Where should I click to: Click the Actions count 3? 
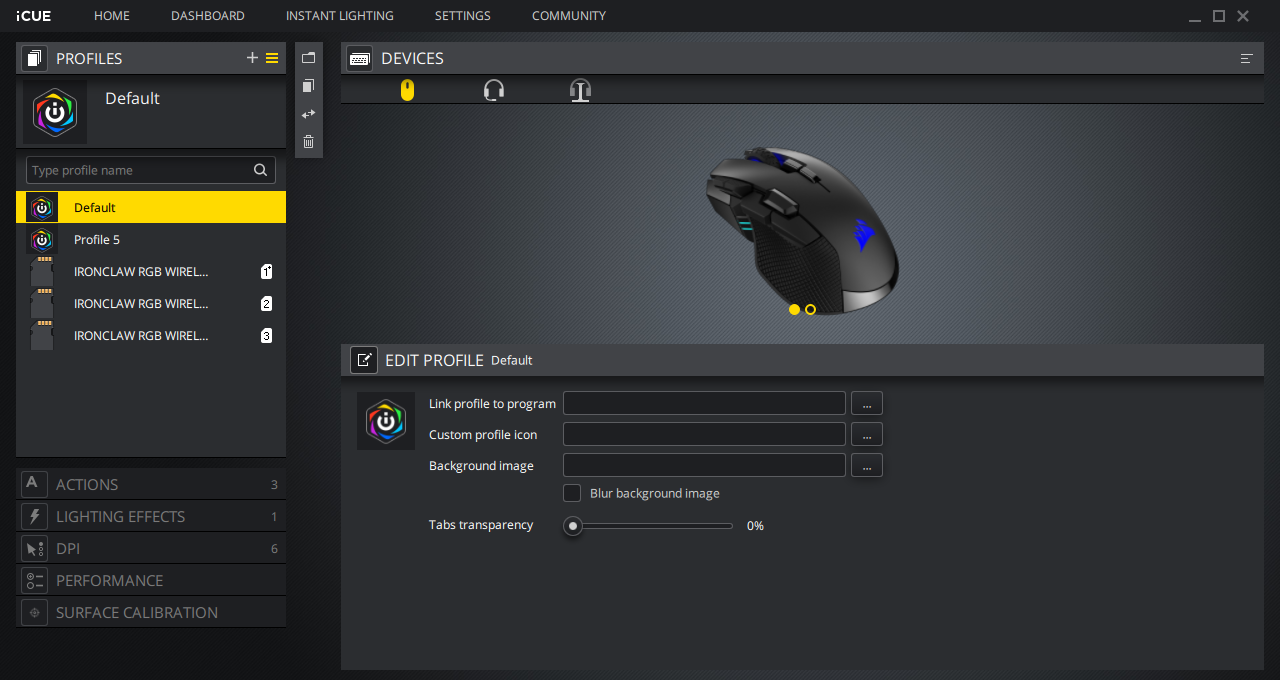[x=274, y=485]
